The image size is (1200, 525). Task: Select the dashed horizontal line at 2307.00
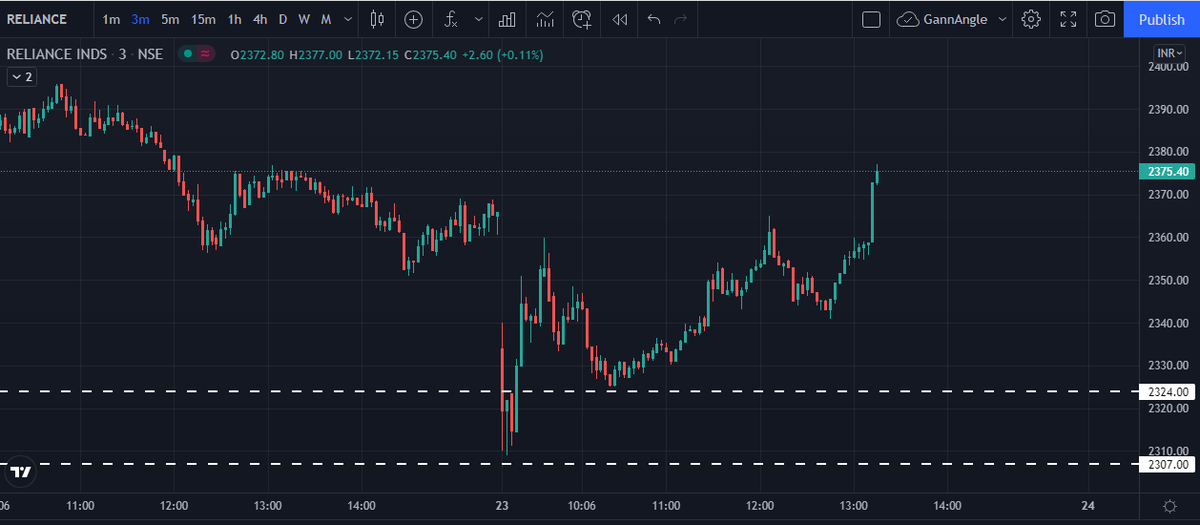[570, 463]
